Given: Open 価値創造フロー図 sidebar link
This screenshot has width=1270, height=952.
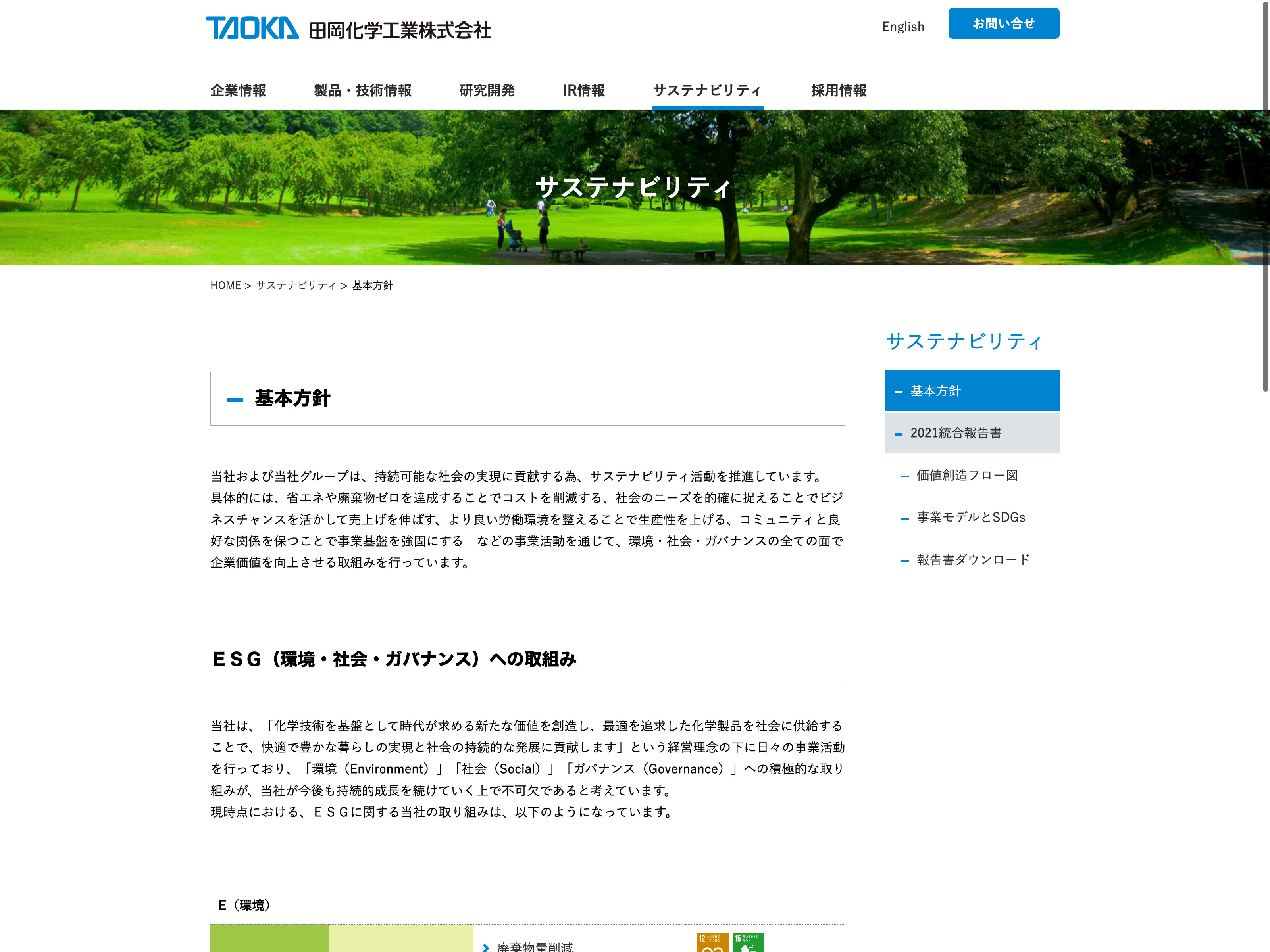Looking at the screenshot, I should tap(967, 475).
